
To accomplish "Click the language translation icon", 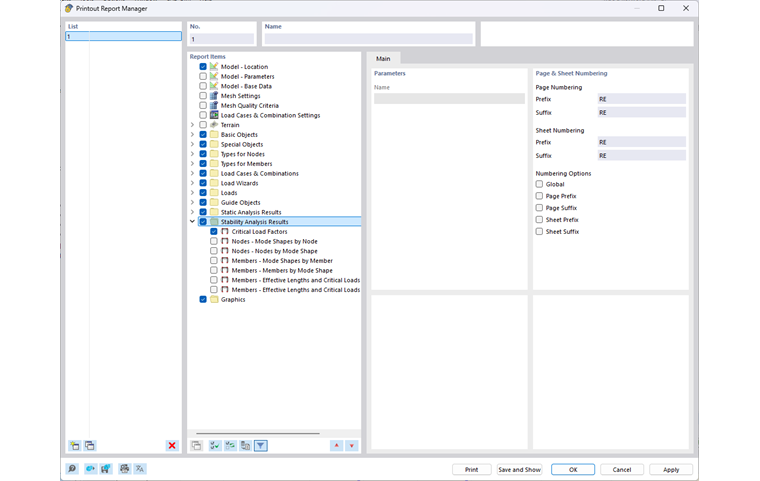I will click(x=140, y=469).
